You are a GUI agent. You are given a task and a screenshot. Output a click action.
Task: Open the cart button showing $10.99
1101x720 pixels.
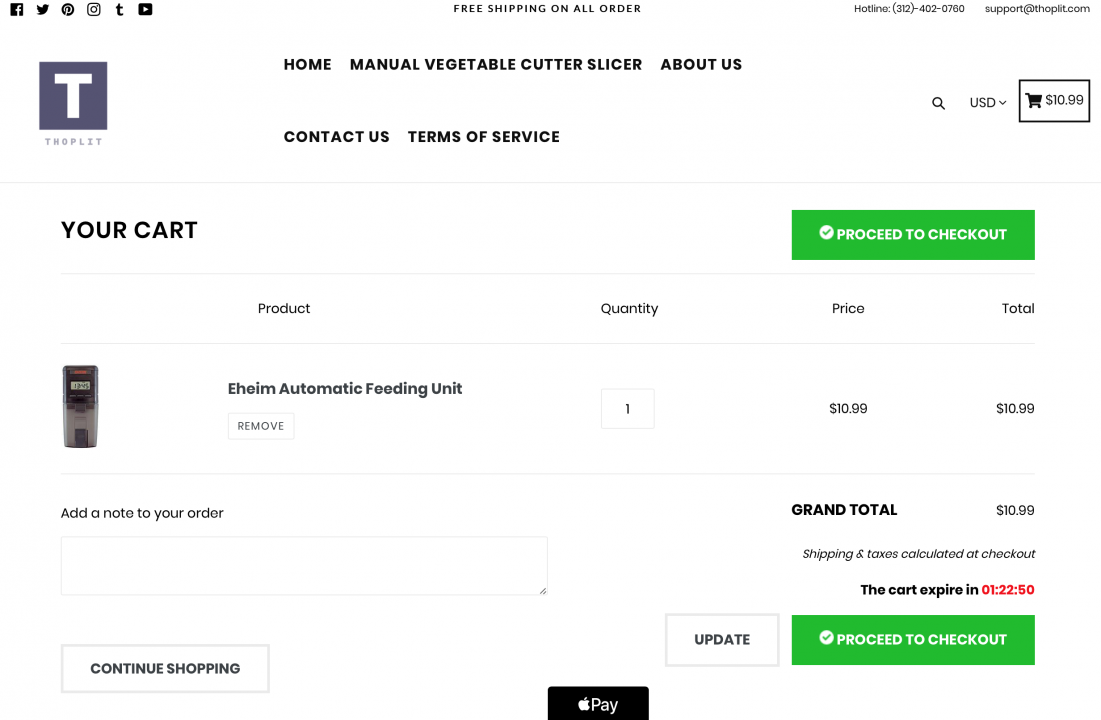click(1054, 100)
